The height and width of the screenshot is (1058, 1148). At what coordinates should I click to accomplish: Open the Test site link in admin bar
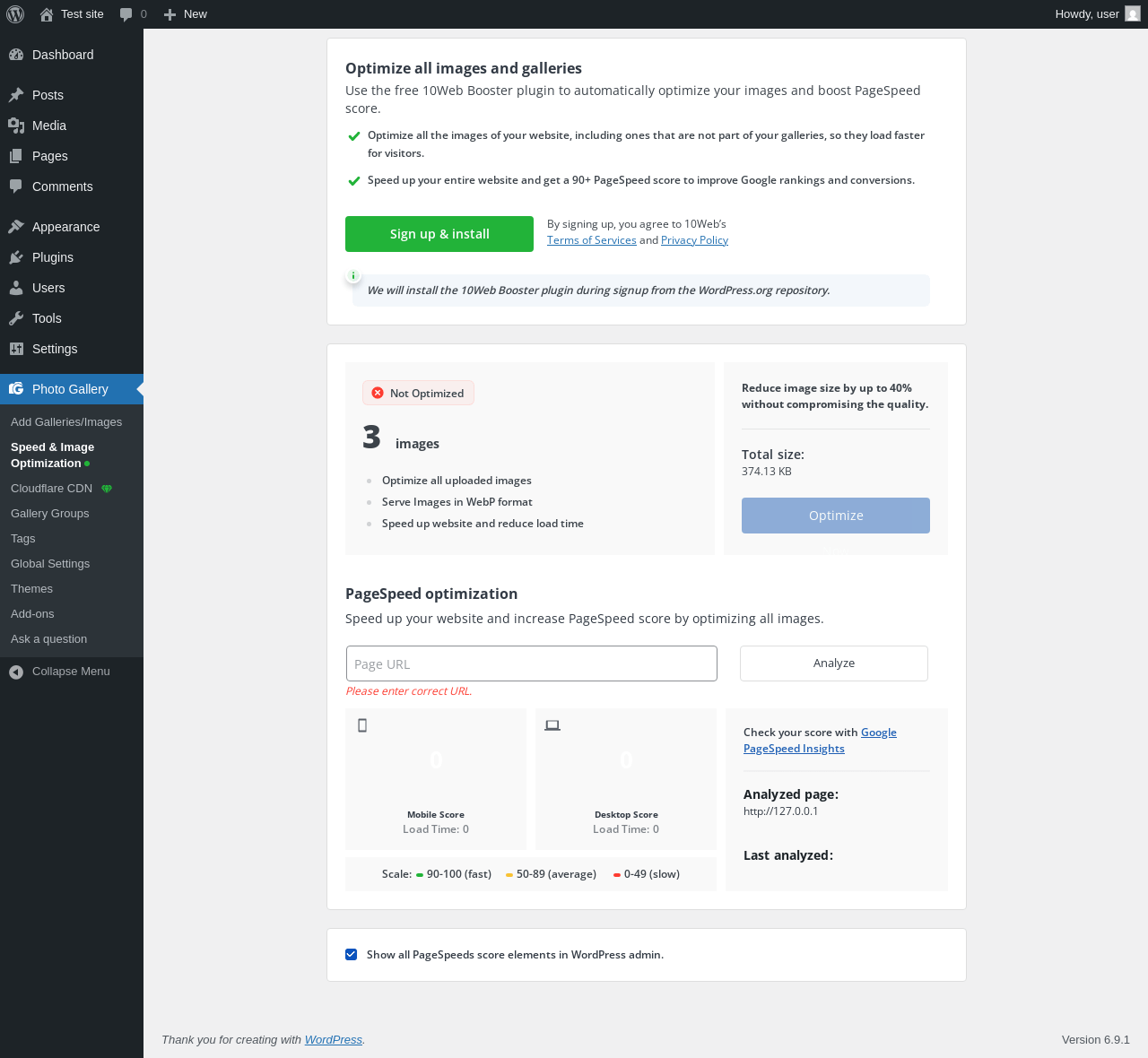click(x=83, y=14)
